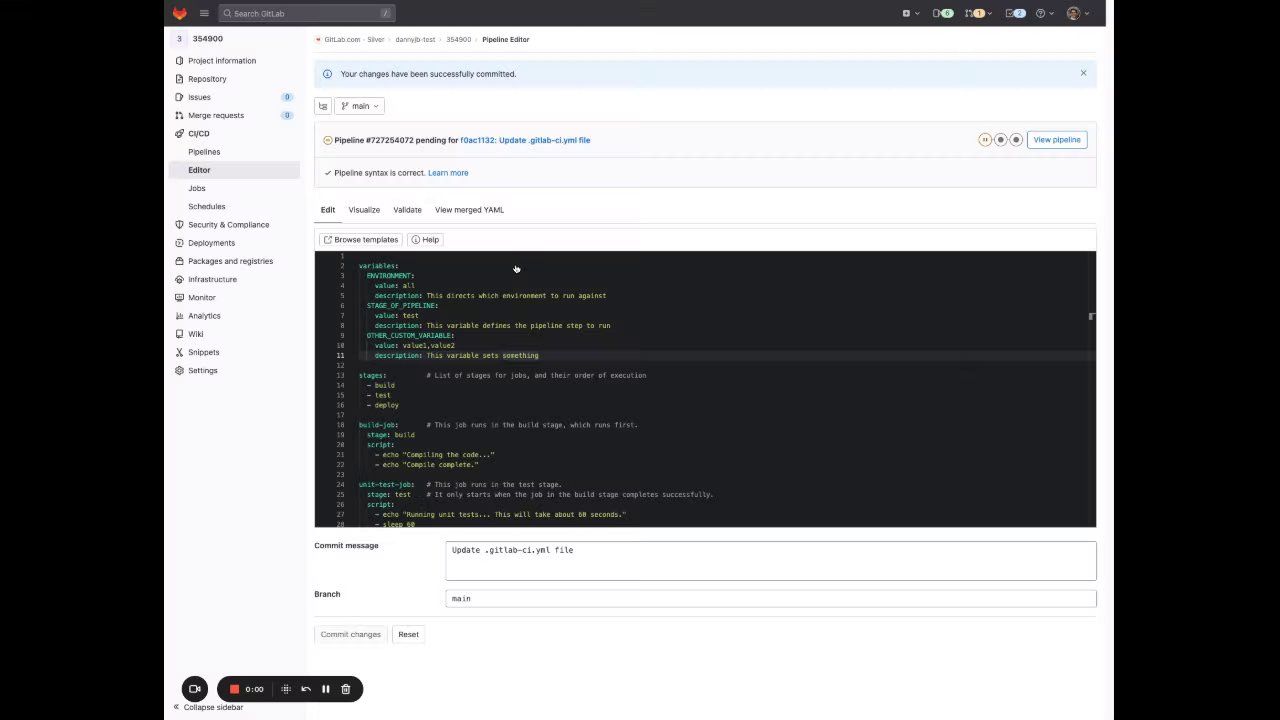Screen dimensions: 1280x720
Task: Open the merge requests dropdown in the top bar
Action: coord(977,13)
